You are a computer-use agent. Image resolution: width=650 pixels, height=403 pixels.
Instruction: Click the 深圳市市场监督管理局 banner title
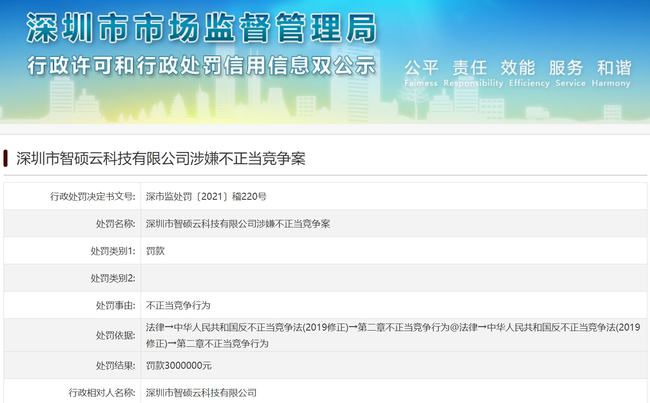[202, 28]
